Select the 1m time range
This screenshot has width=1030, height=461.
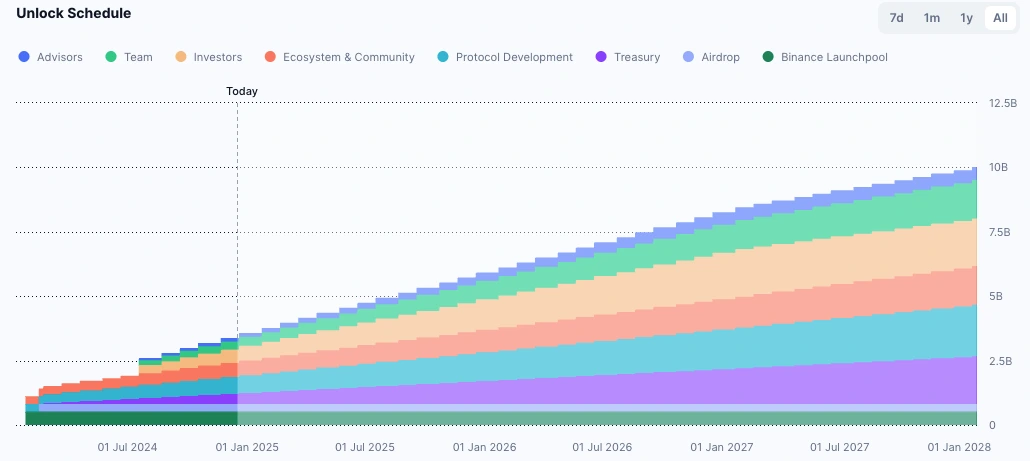pyautogui.click(x=931, y=18)
